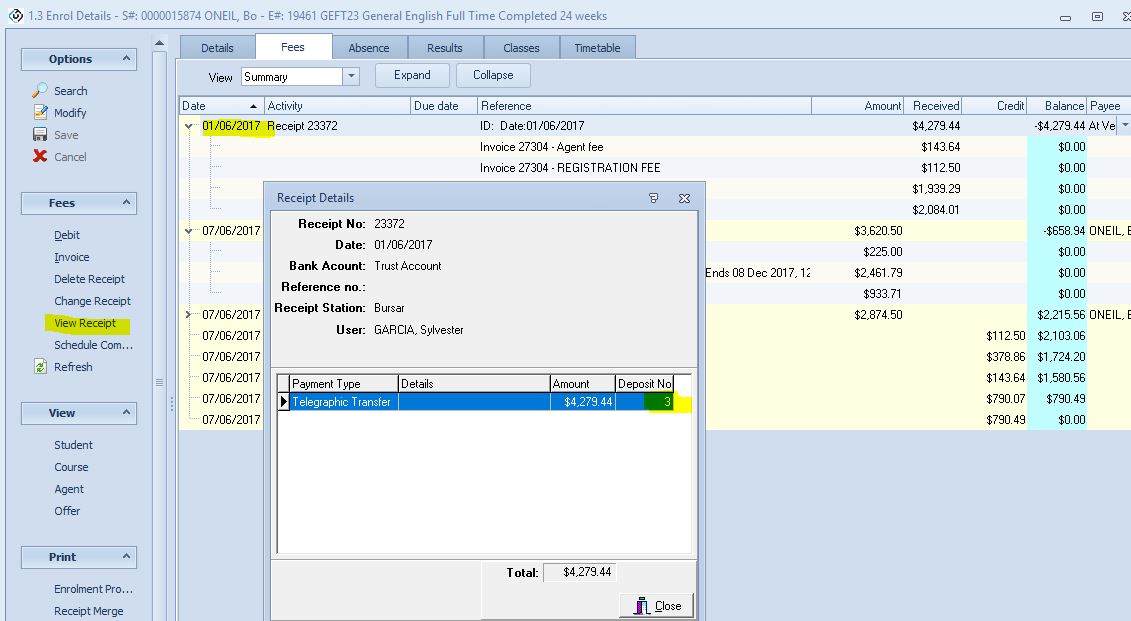Click the pin icon in Receipt Details

(x=654, y=198)
